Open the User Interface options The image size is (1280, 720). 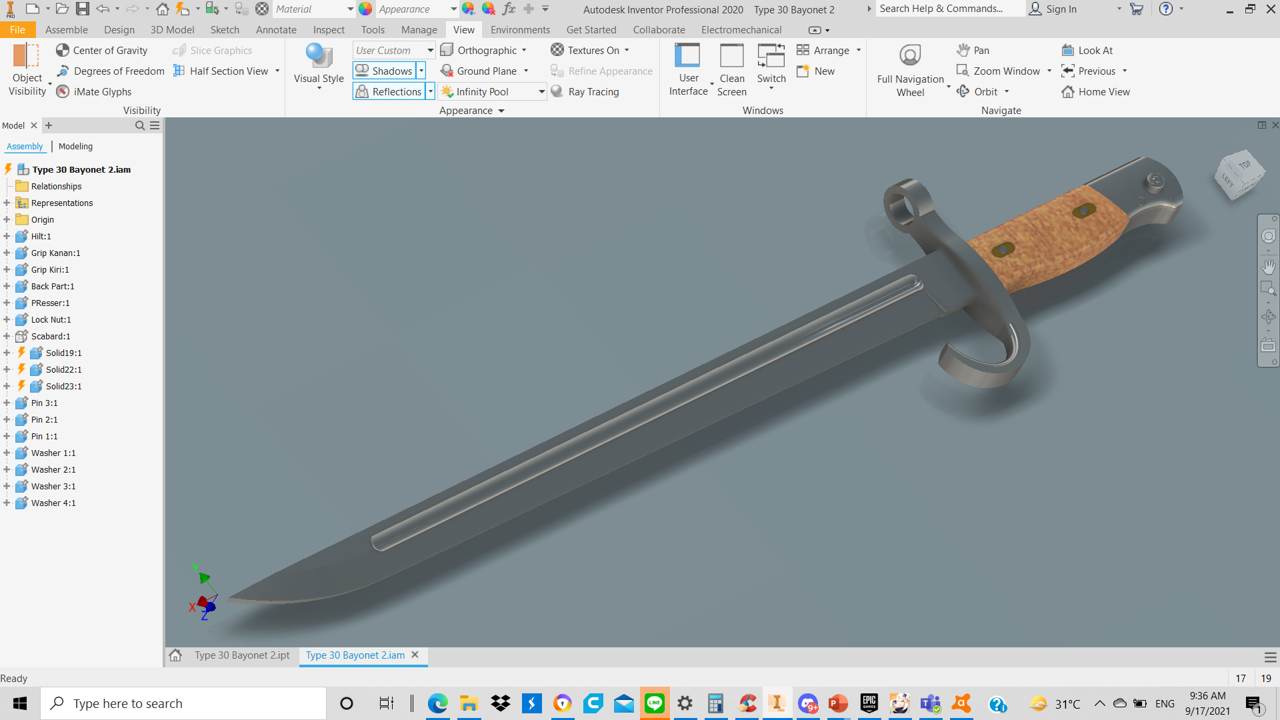pos(688,70)
